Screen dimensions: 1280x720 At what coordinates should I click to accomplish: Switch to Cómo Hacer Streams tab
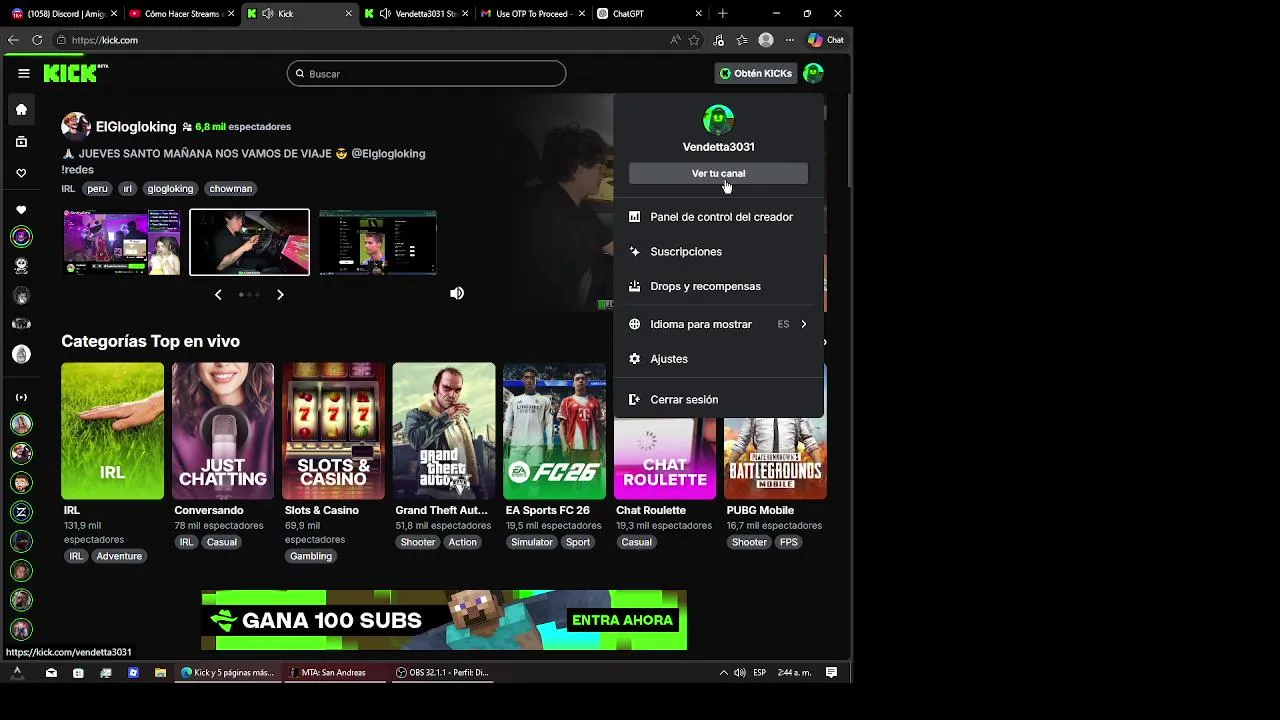click(x=180, y=14)
